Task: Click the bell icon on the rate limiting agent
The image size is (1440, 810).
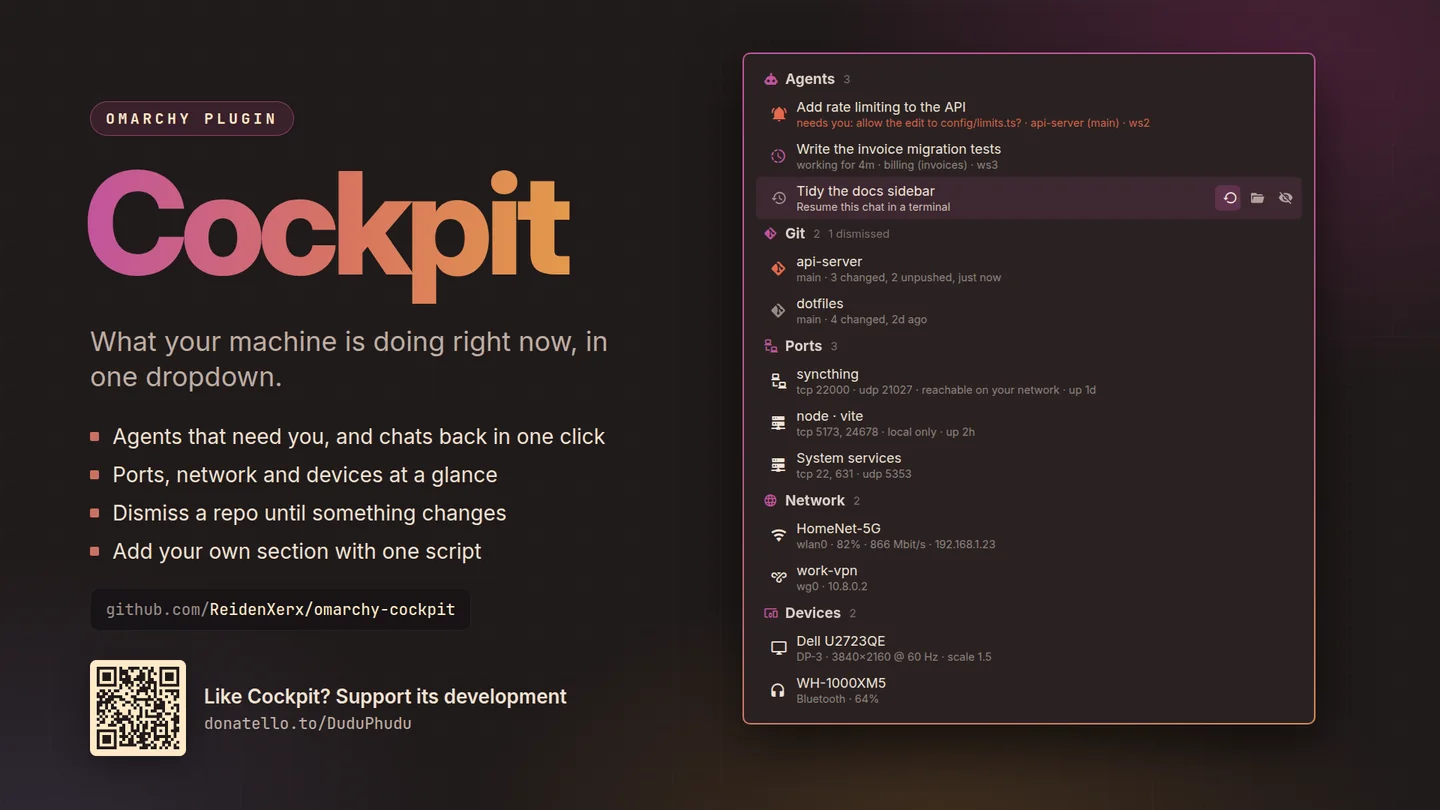Action: pyautogui.click(x=778, y=114)
